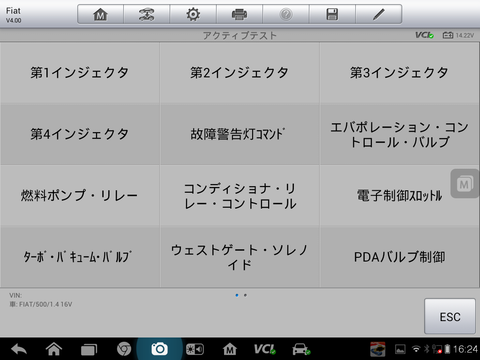This screenshot has height=360, width=480.
Task: Tap the floating M shortcut button
Action: pos(465,184)
